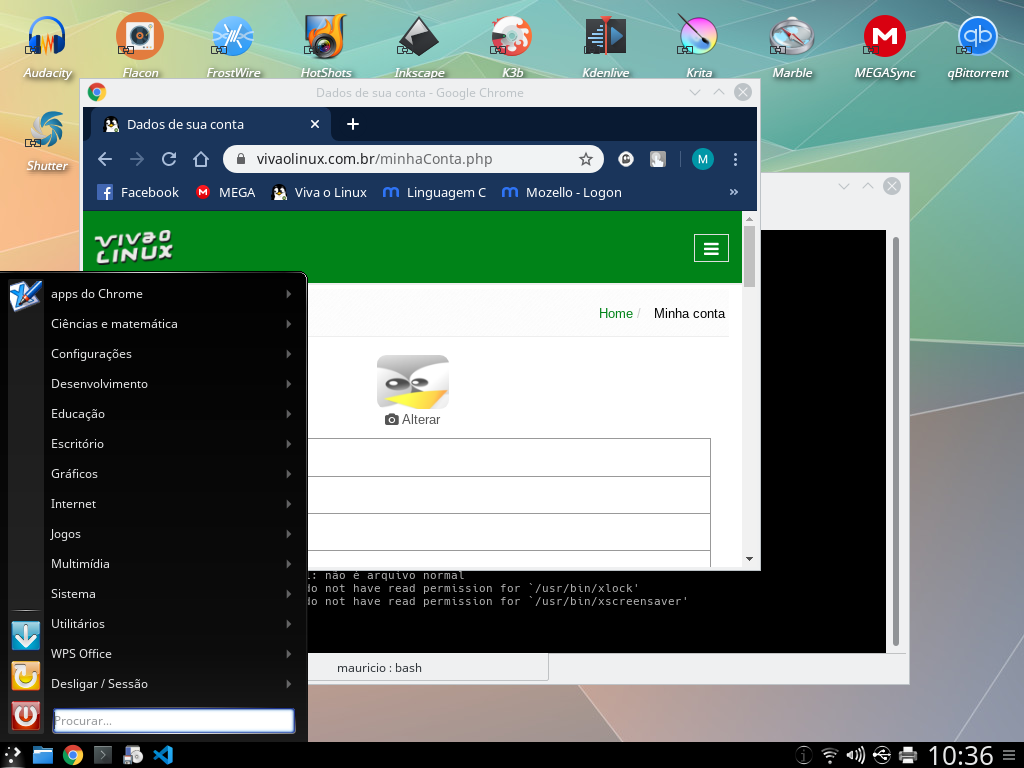Expand WPS Office submenu arrow
1024x768 pixels.
click(x=288, y=654)
